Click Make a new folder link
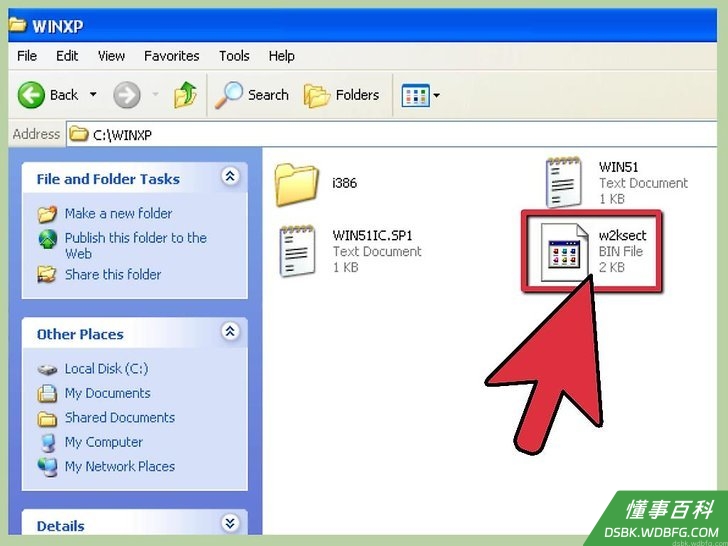728x546 pixels. 118,213
